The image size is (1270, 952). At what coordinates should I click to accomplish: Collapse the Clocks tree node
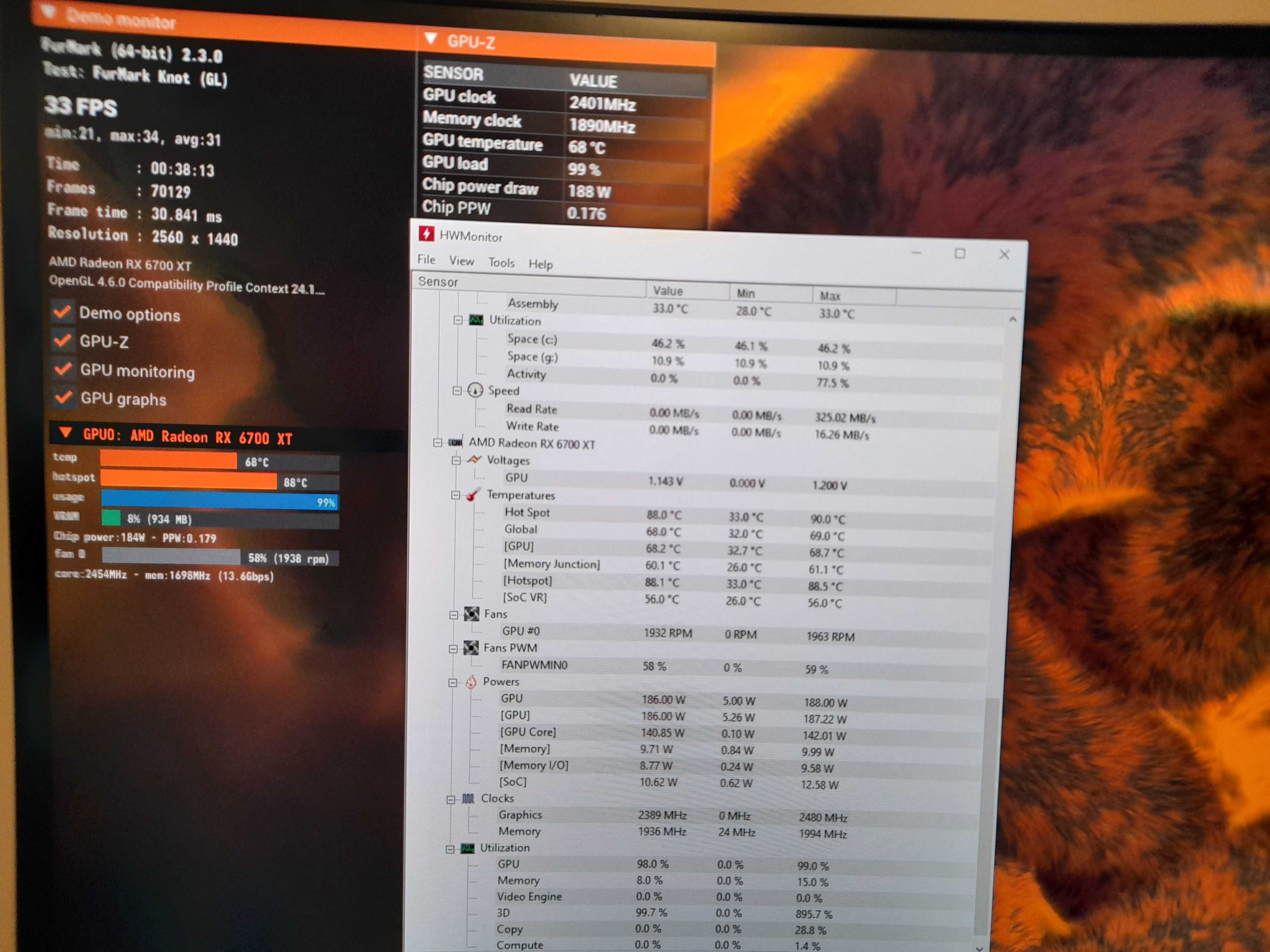pyautogui.click(x=451, y=799)
